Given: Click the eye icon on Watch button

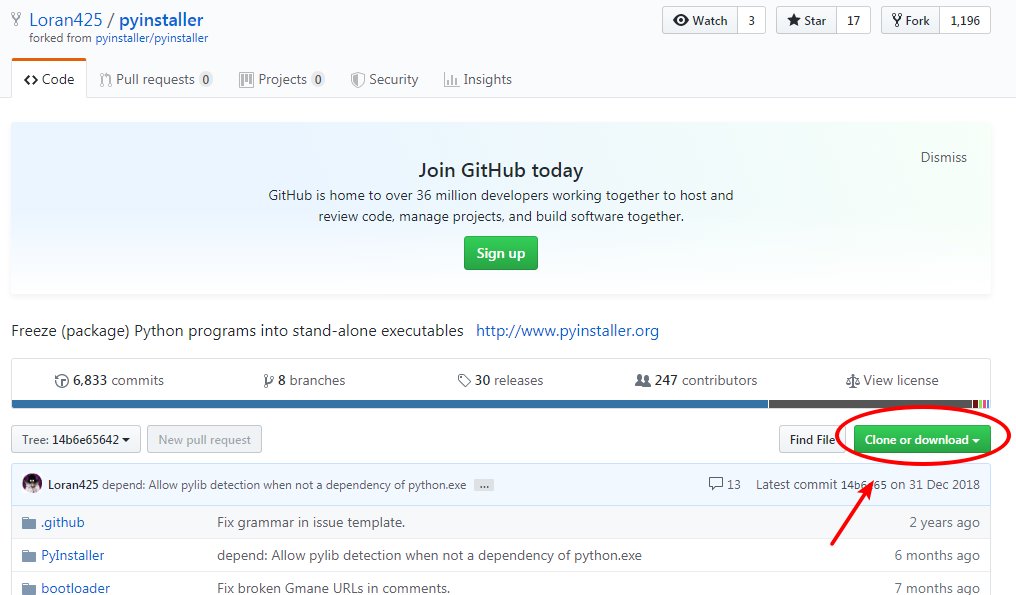Looking at the screenshot, I should pos(681,20).
